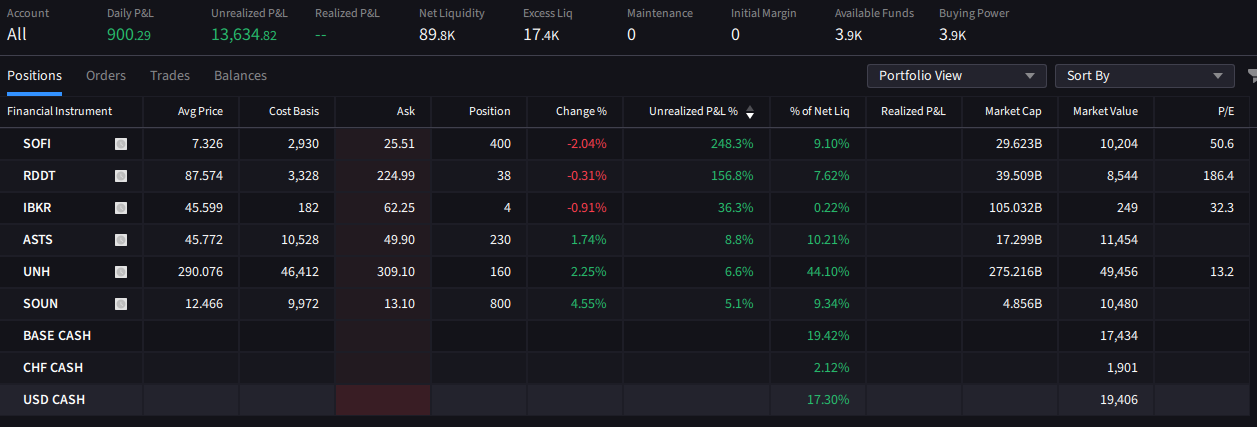The height and width of the screenshot is (427, 1257).
Task: Select the USD CASH row label
Action: tap(54, 400)
